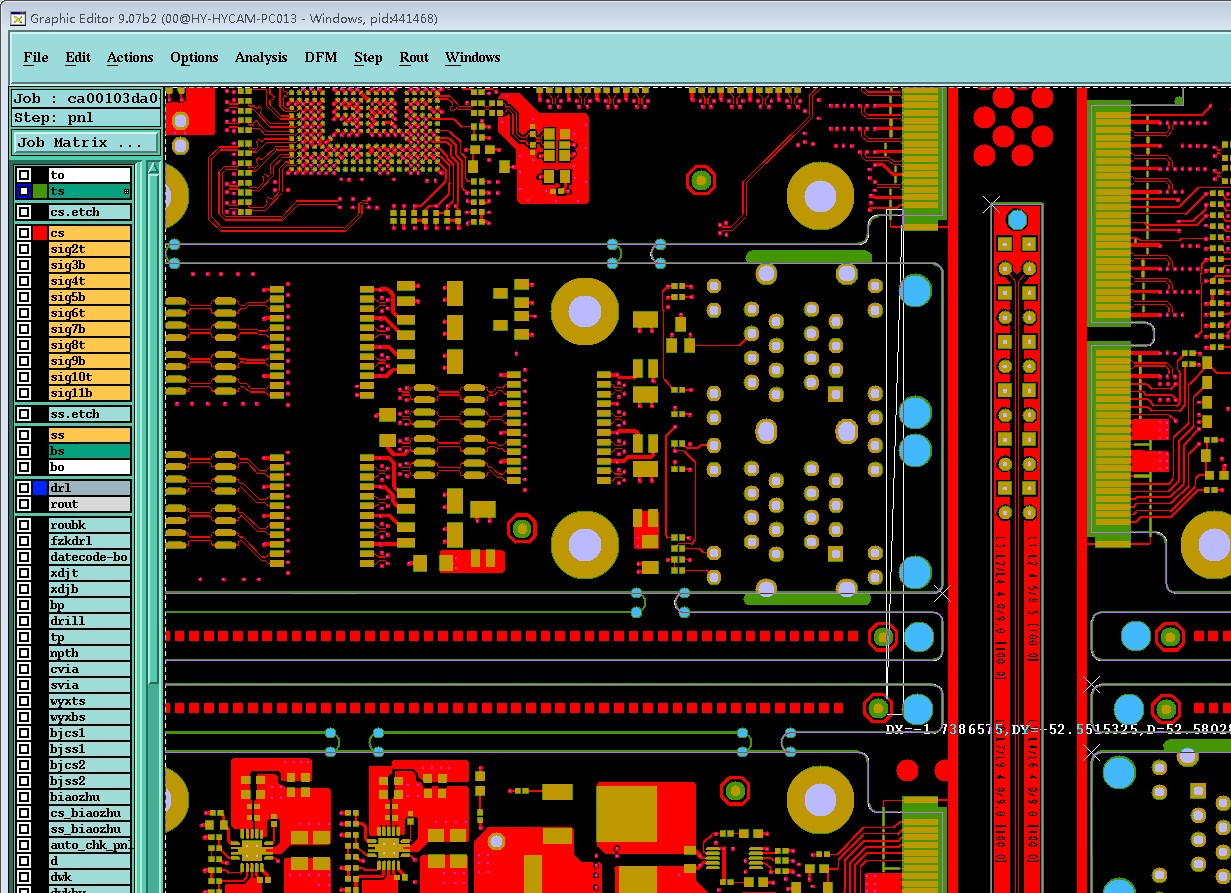Click the small square icon on ts layer row
This screenshot has width=1231, height=893.
click(126, 191)
